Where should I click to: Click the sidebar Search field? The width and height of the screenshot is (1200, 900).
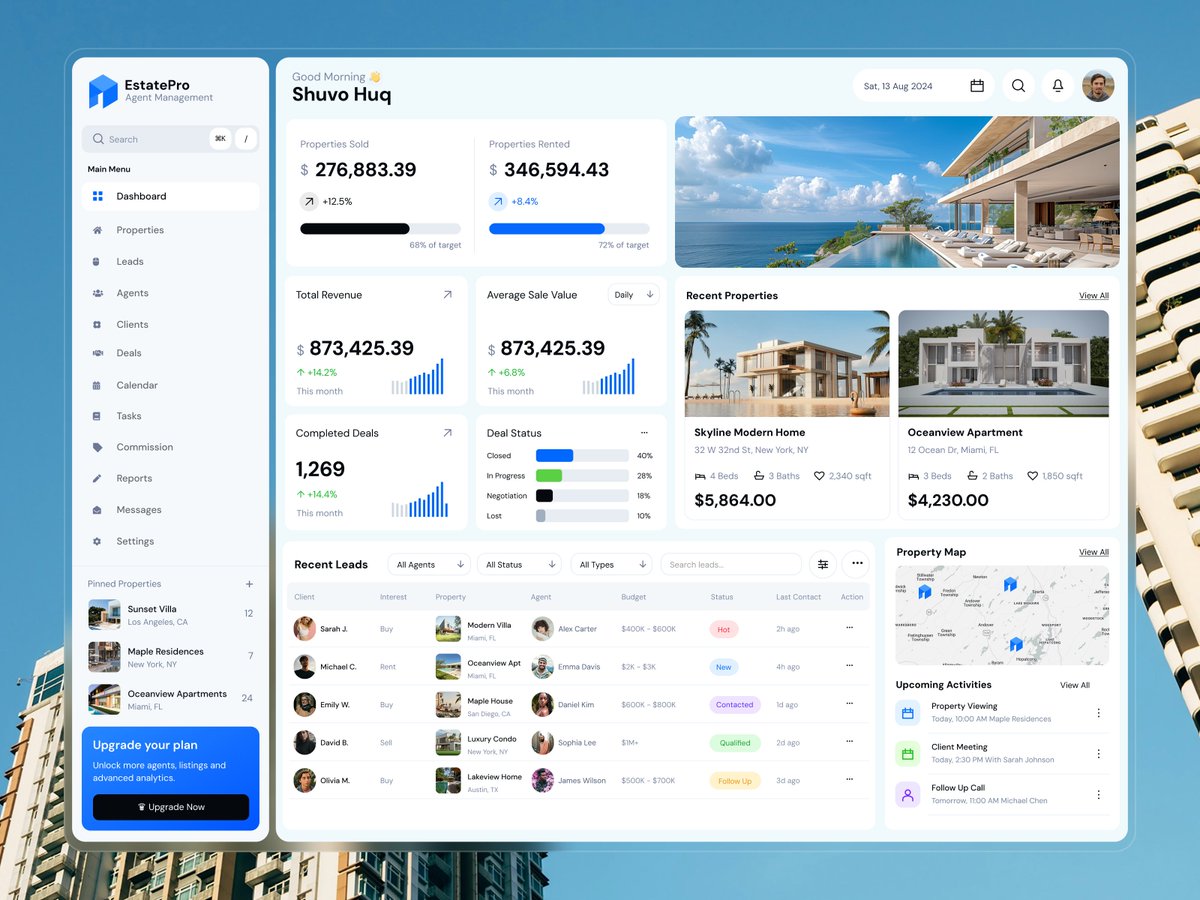point(170,139)
